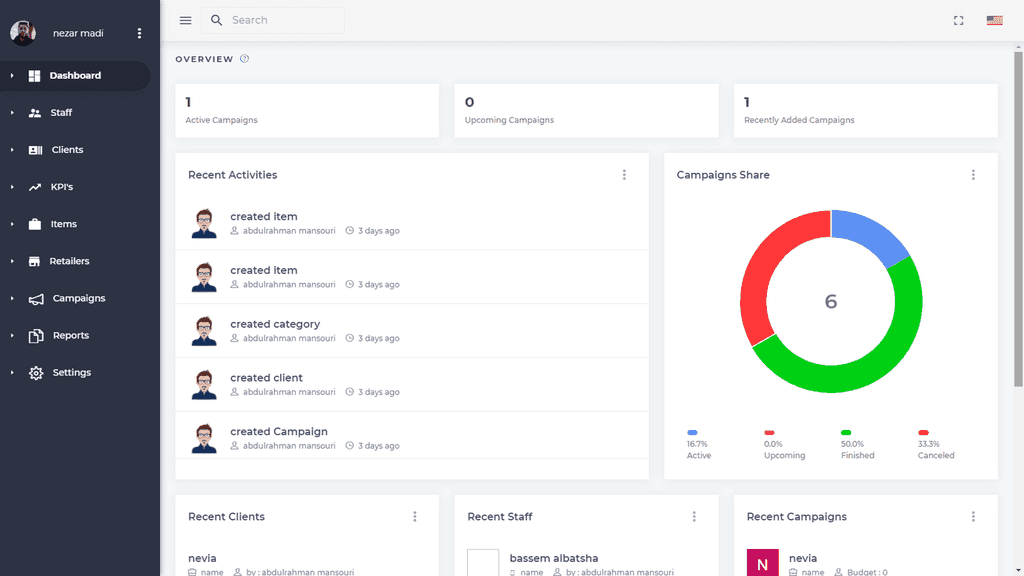Open Recent Clients more options menu

(x=415, y=517)
